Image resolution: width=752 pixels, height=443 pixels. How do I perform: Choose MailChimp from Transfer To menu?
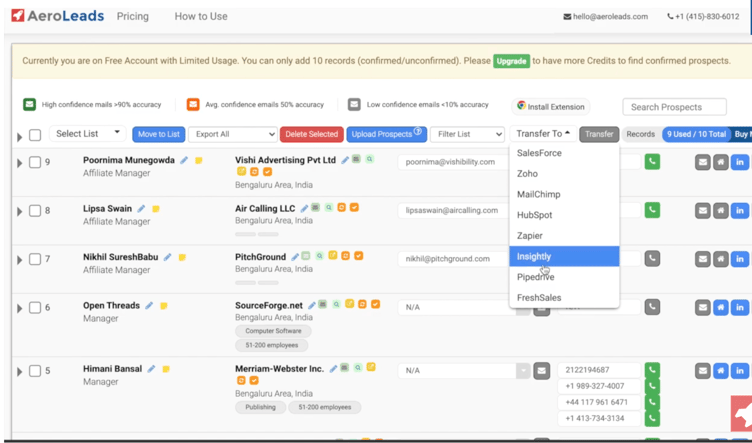click(564, 195)
